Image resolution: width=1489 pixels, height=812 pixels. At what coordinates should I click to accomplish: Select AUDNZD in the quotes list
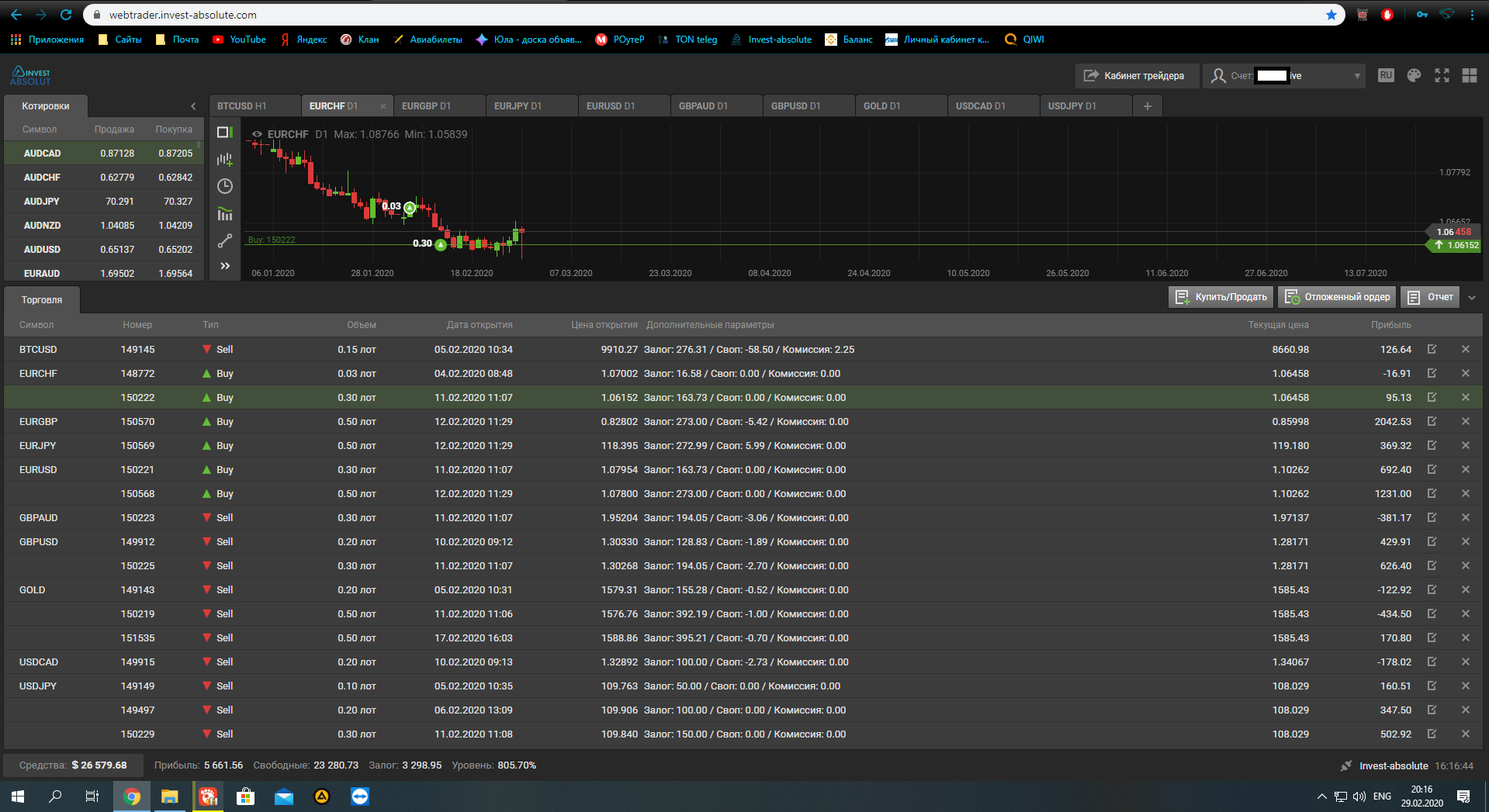point(104,226)
